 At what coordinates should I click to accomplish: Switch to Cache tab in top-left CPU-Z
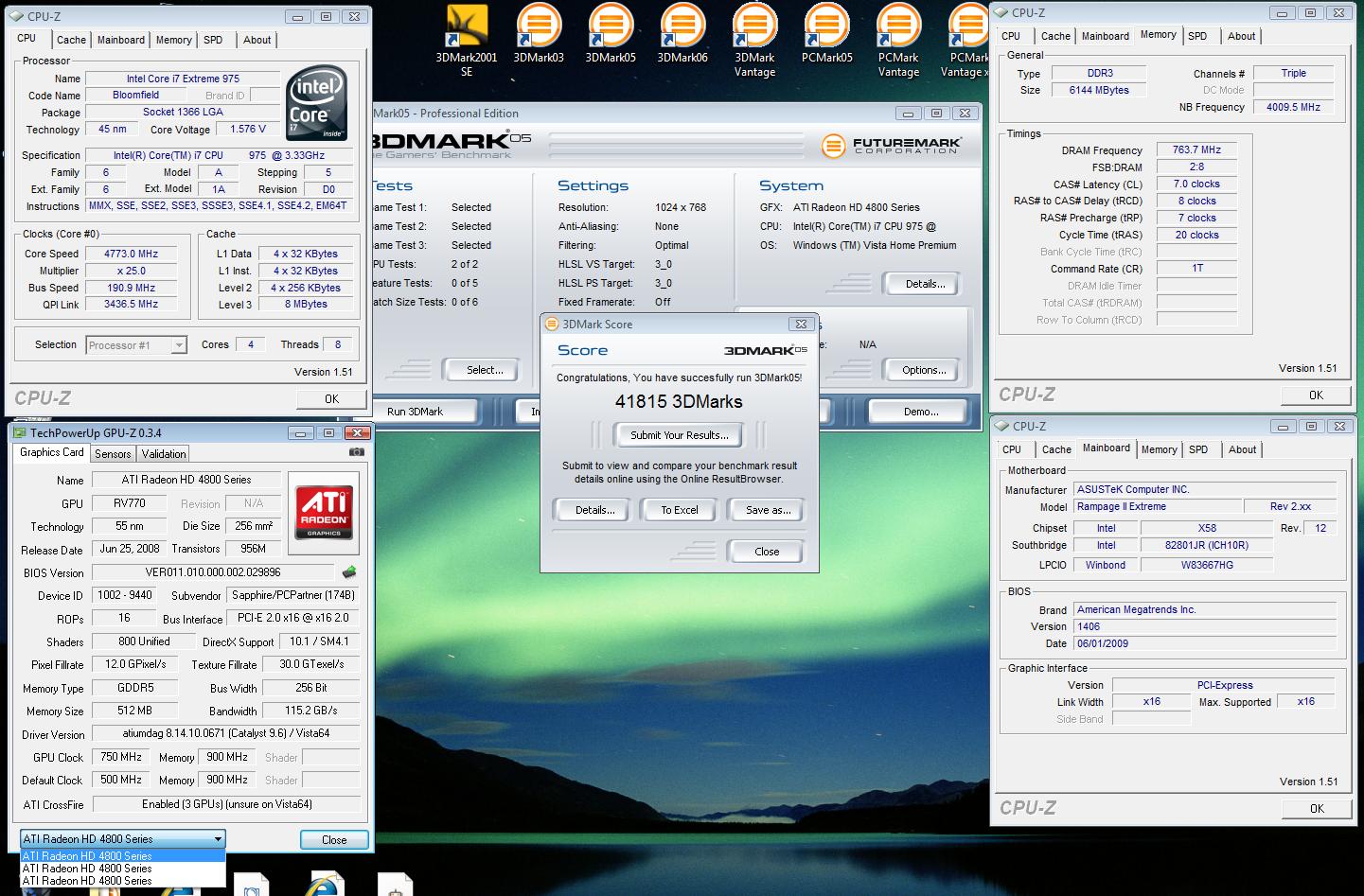(71, 40)
